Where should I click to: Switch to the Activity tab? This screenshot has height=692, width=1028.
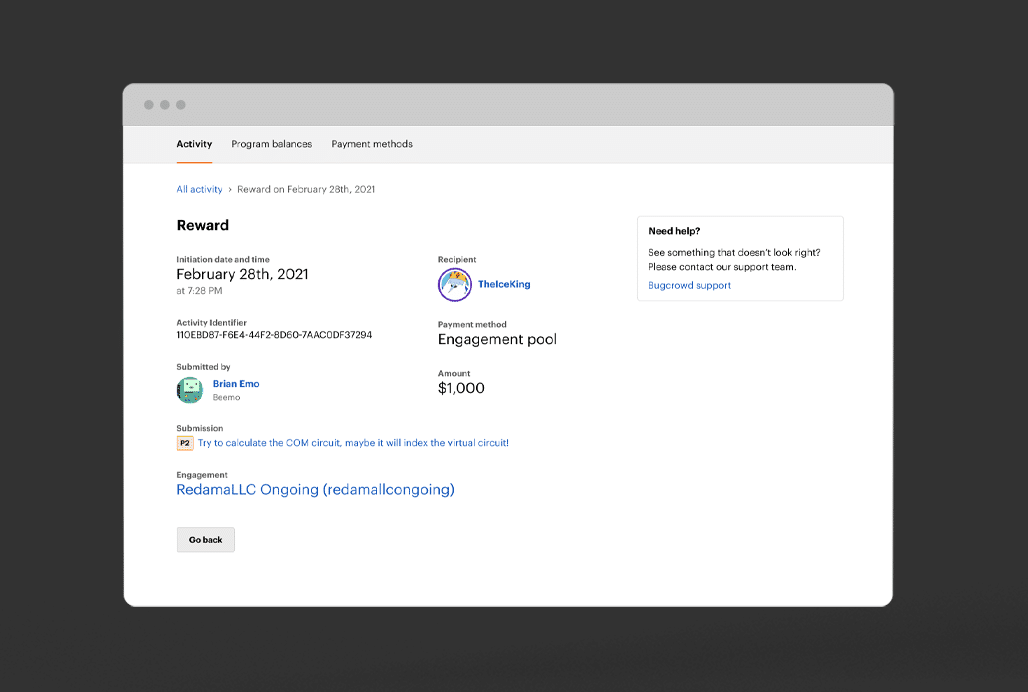point(194,144)
